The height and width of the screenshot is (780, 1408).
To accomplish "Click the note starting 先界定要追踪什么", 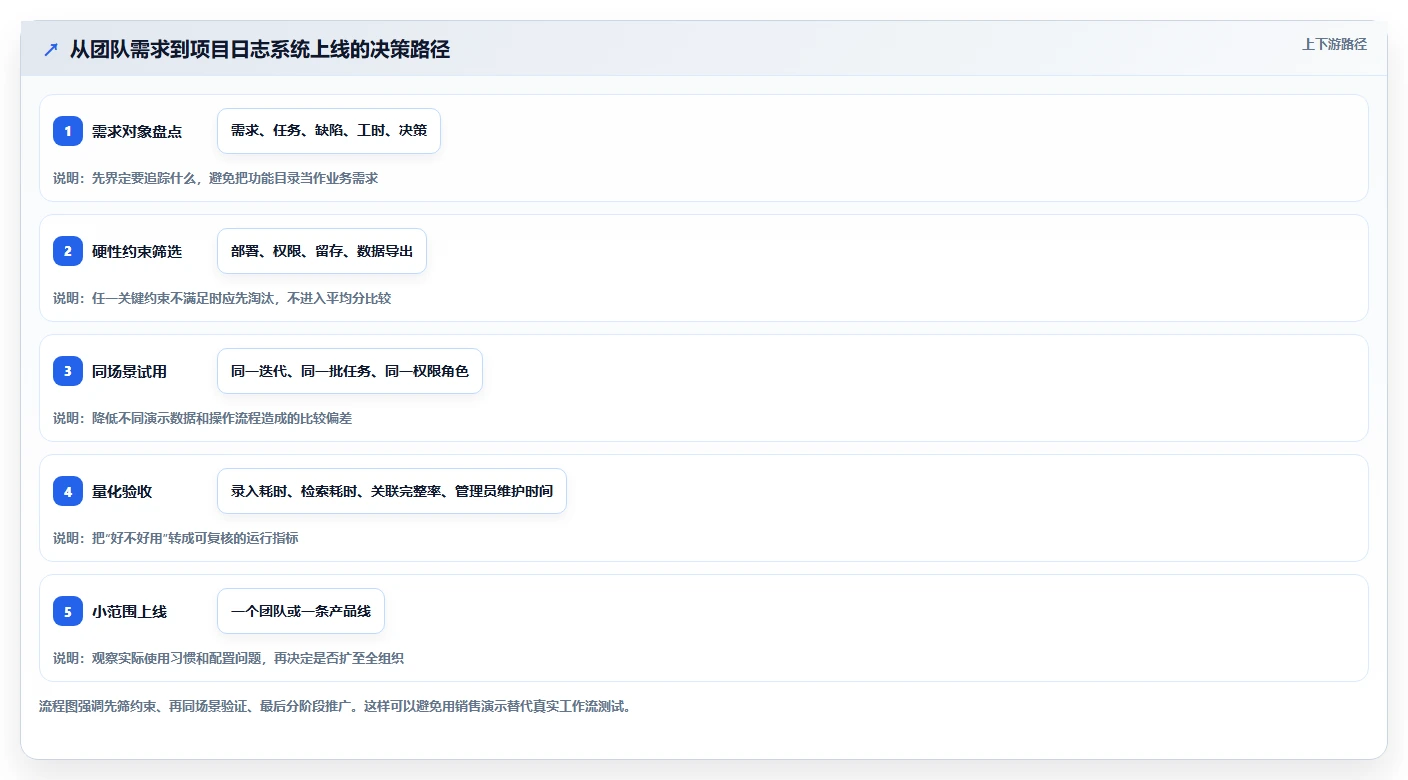I will pos(216,178).
